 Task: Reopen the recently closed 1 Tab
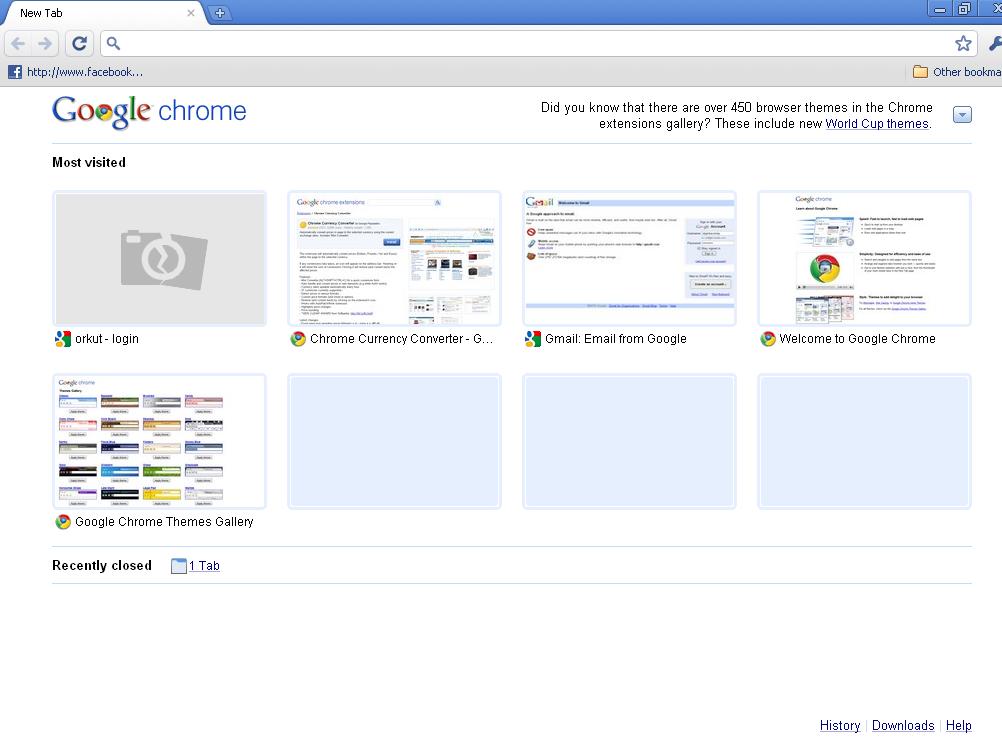(x=204, y=566)
